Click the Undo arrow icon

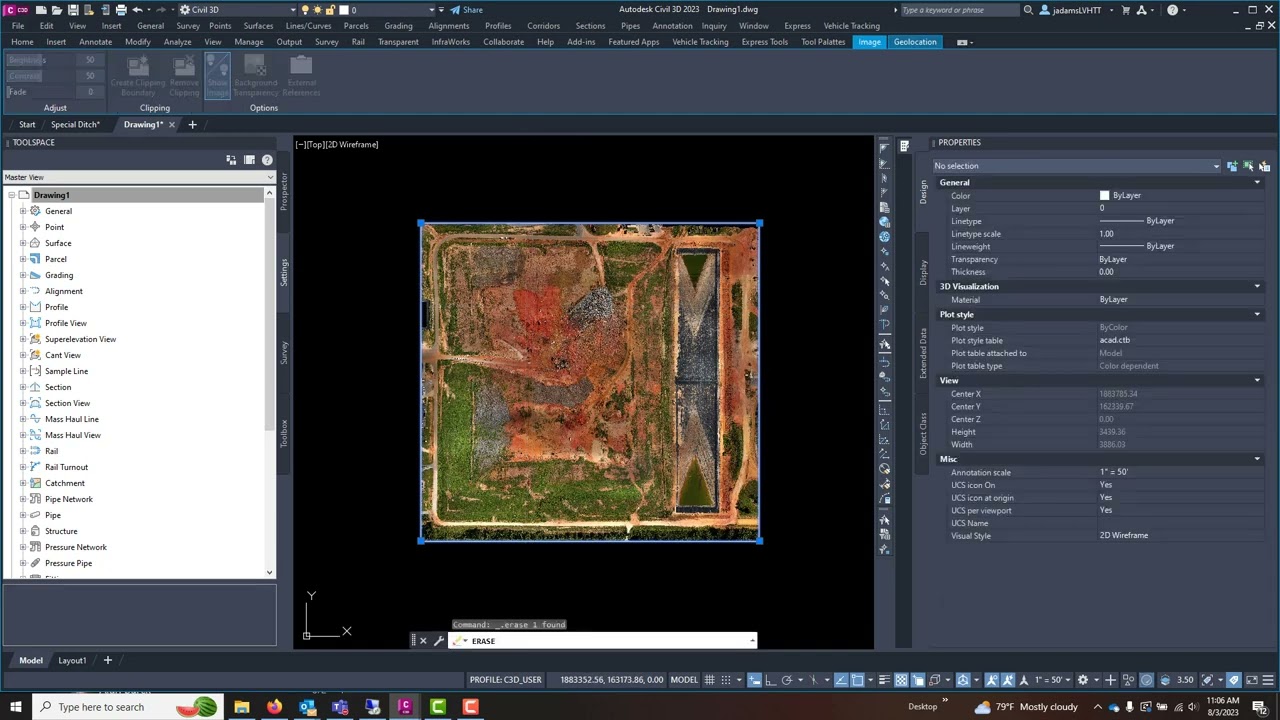[x=137, y=10]
